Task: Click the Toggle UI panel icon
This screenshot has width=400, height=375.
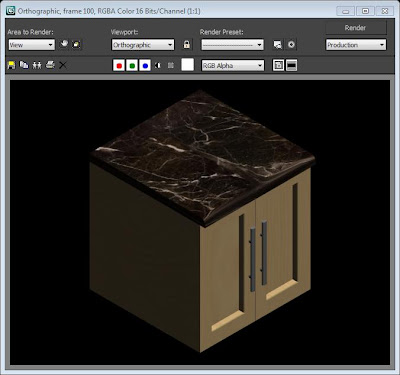Action: pyautogui.click(x=292, y=65)
